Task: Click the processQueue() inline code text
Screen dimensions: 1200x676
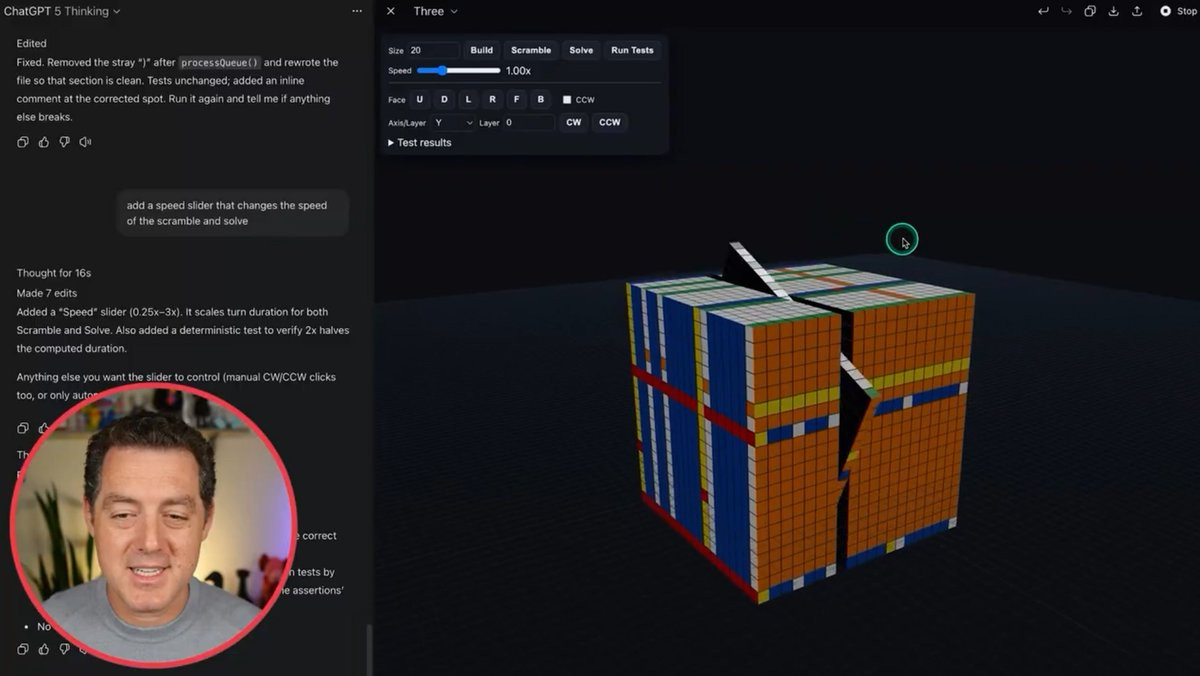Action: [x=219, y=62]
